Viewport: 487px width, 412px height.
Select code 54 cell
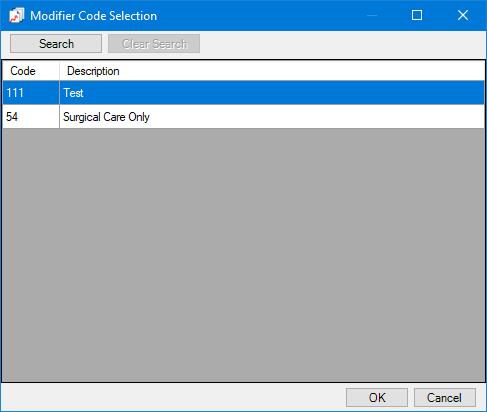coord(31,117)
